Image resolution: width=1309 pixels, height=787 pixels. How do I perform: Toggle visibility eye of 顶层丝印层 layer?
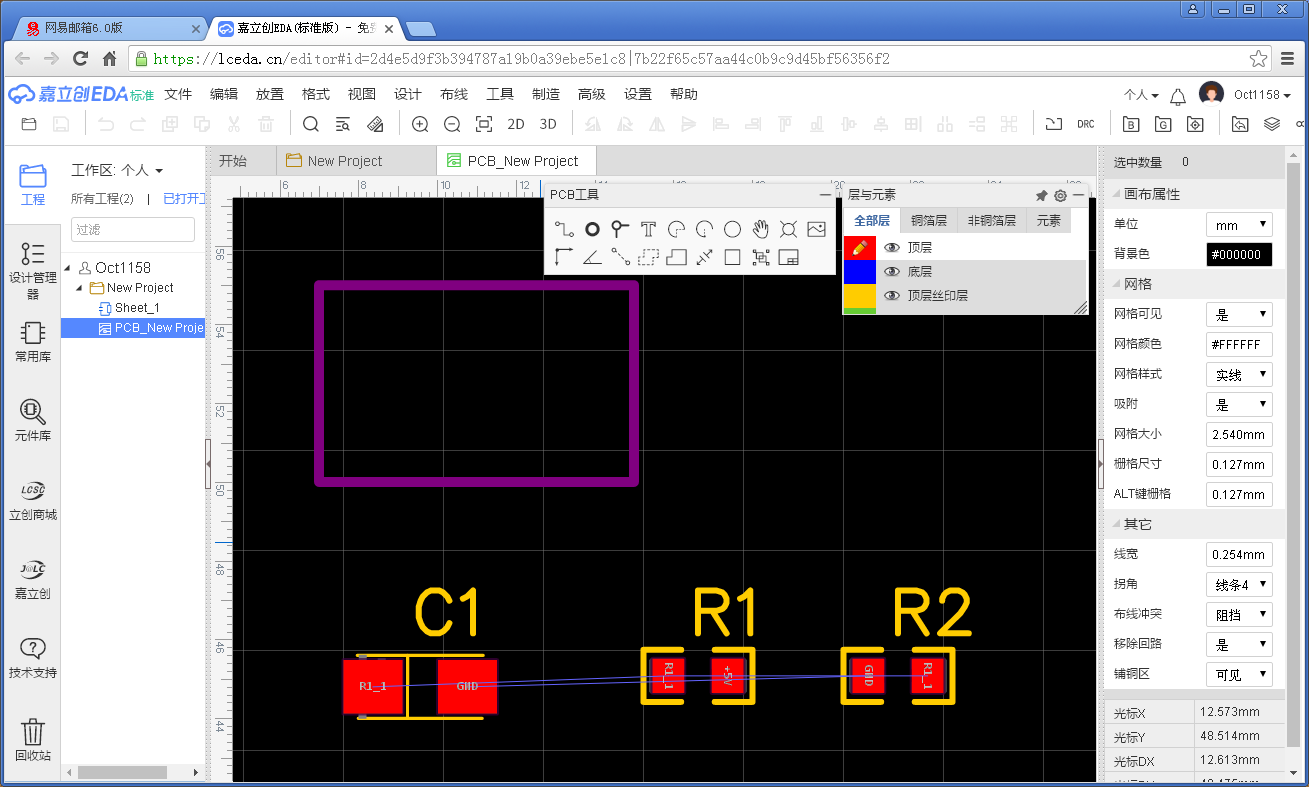892,295
